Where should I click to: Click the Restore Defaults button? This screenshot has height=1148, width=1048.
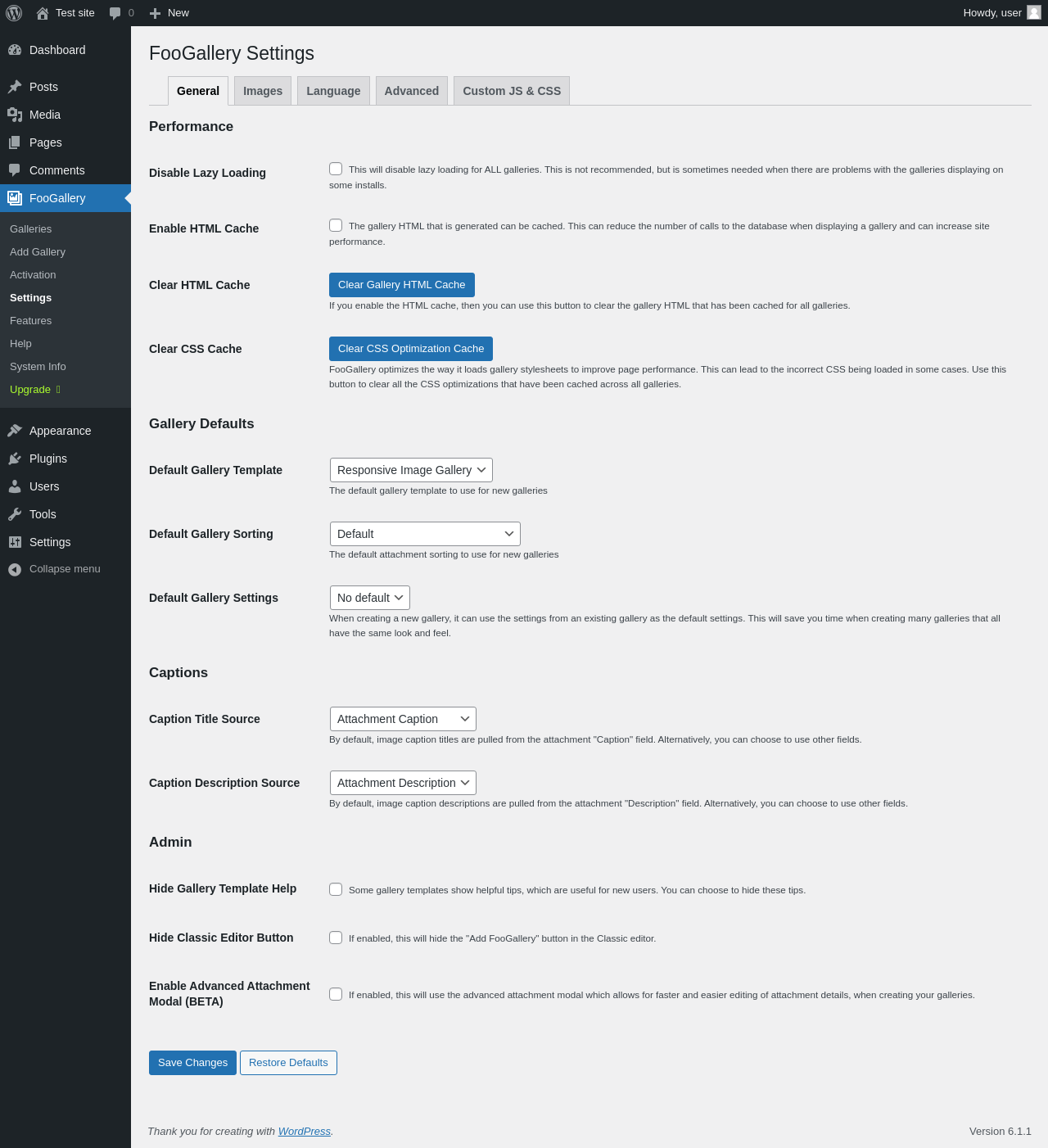point(288,1063)
